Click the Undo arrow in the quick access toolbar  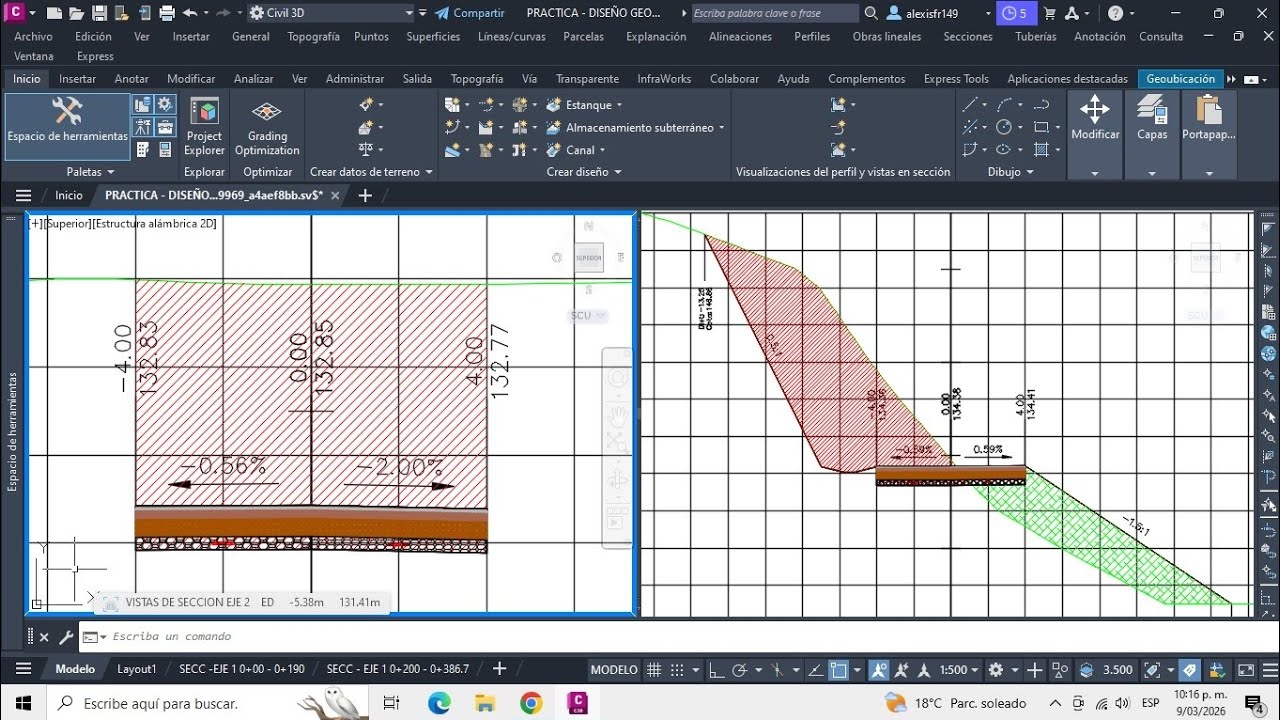(190, 13)
